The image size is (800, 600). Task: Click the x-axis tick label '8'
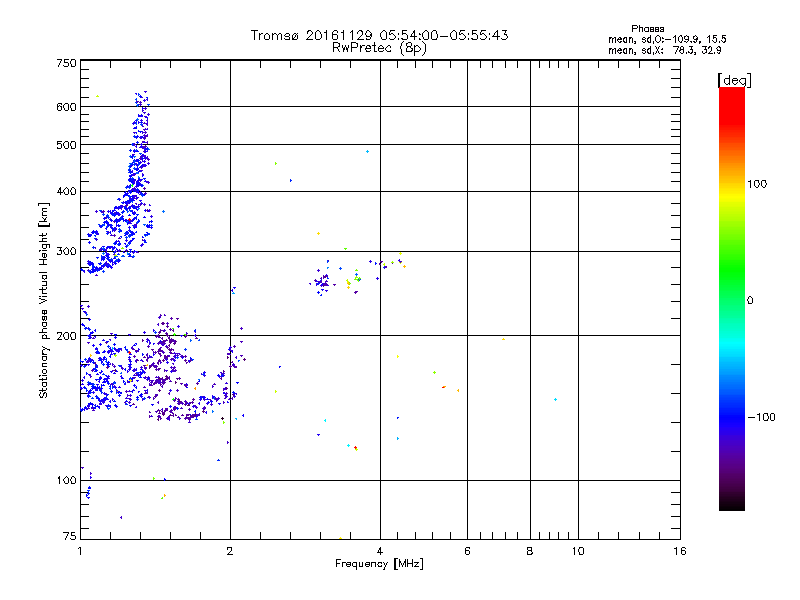pyautogui.click(x=530, y=551)
